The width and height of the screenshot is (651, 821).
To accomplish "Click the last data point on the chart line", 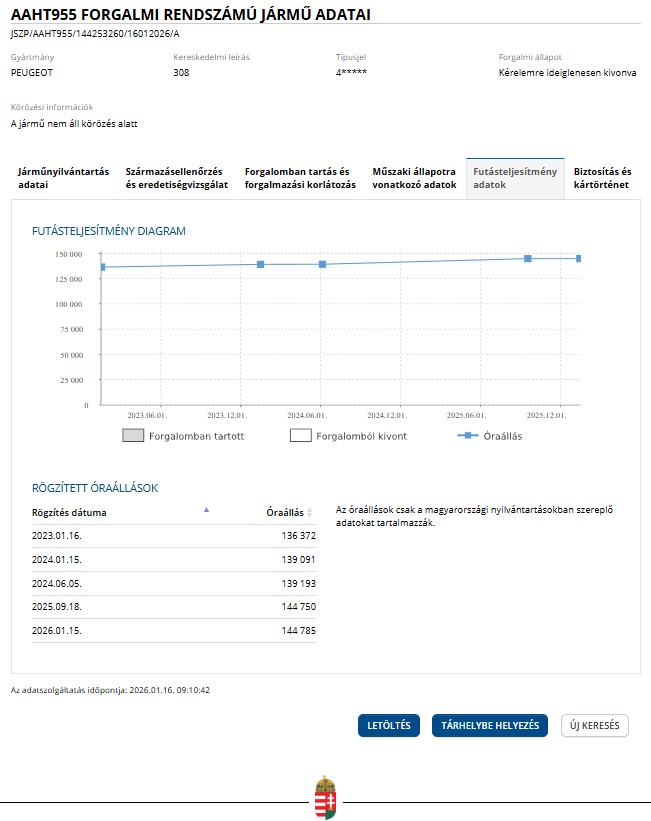I will point(578,258).
